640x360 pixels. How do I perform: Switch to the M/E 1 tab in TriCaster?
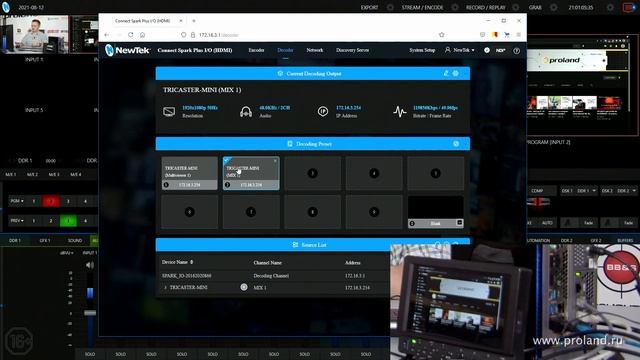coord(11,174)
